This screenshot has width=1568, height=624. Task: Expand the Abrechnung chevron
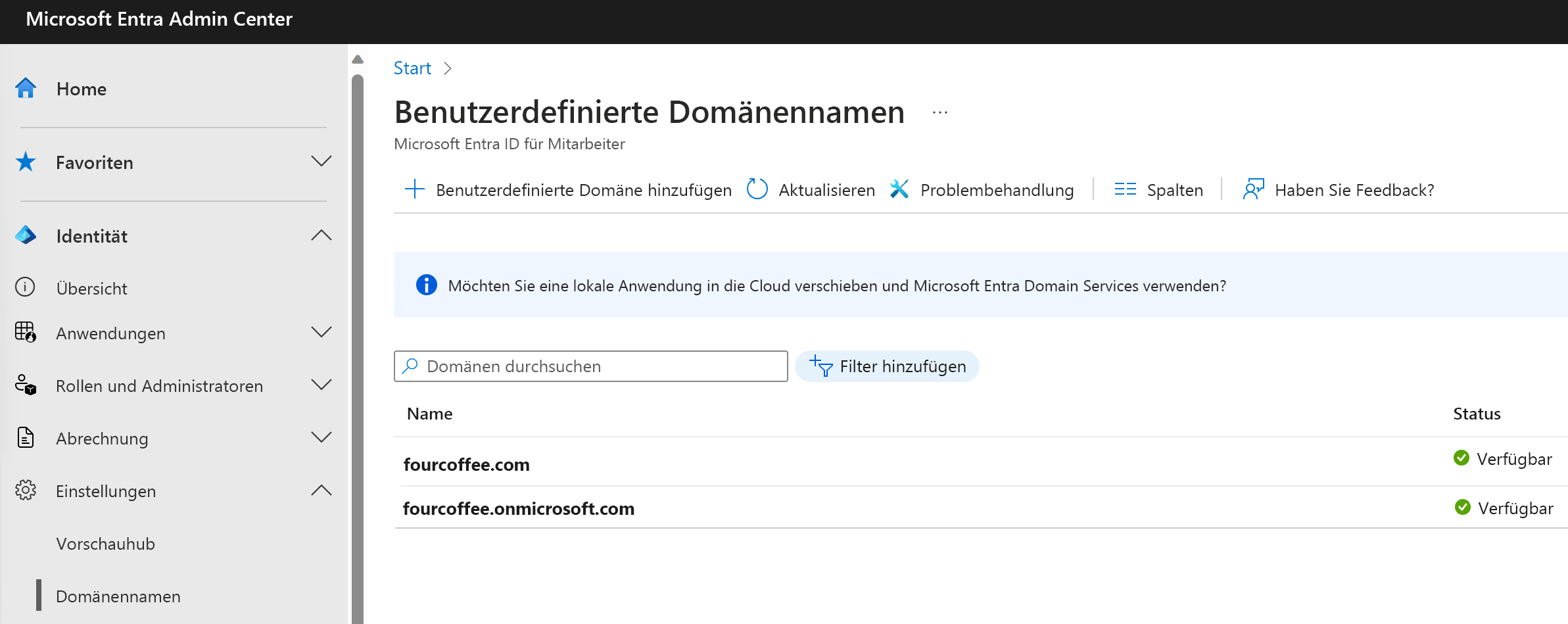pyautogui.click(x=321, y=437)
